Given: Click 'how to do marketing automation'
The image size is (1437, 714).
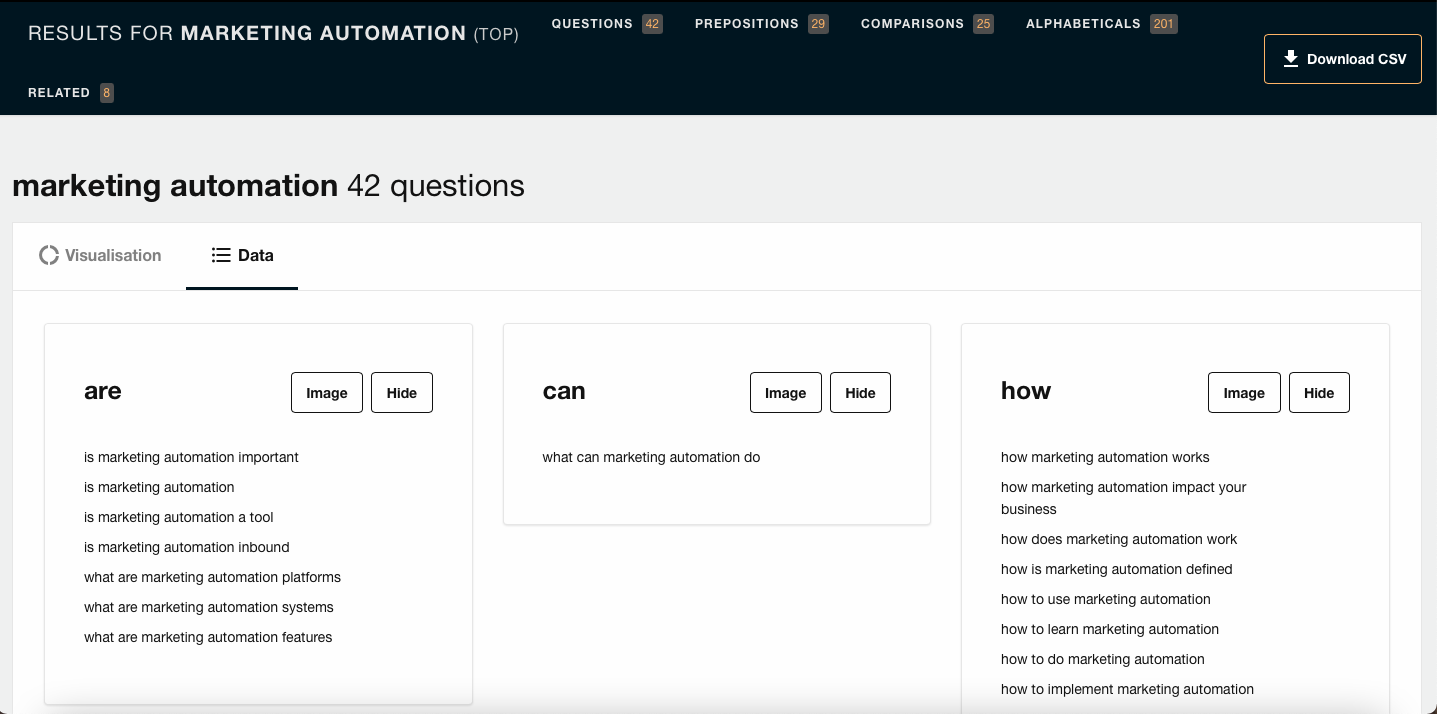Looking at the screenshot, I should tap(1103, 659).
